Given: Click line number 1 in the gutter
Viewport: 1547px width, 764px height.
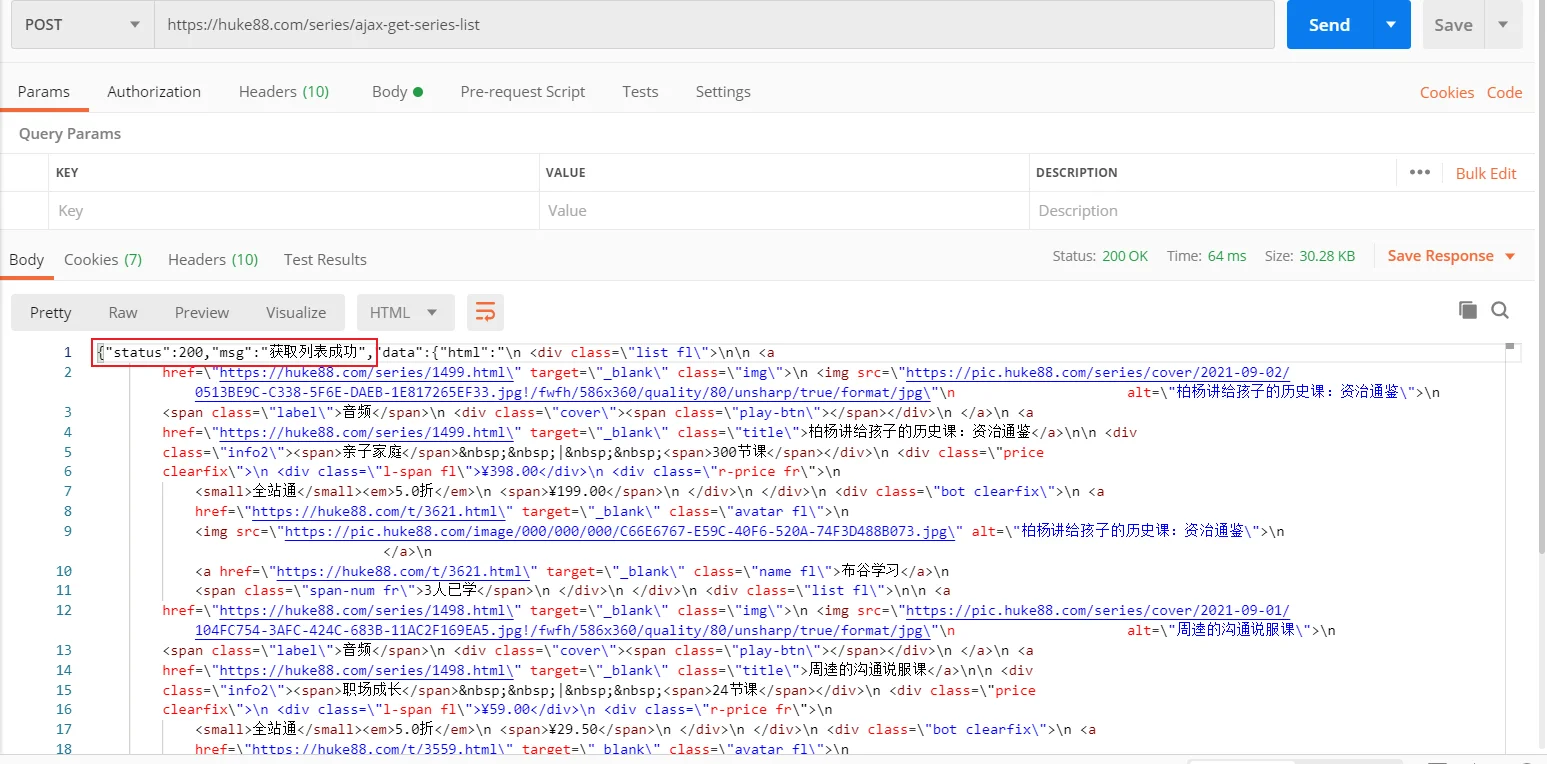Looking at the screenshot, I should 68,353.
